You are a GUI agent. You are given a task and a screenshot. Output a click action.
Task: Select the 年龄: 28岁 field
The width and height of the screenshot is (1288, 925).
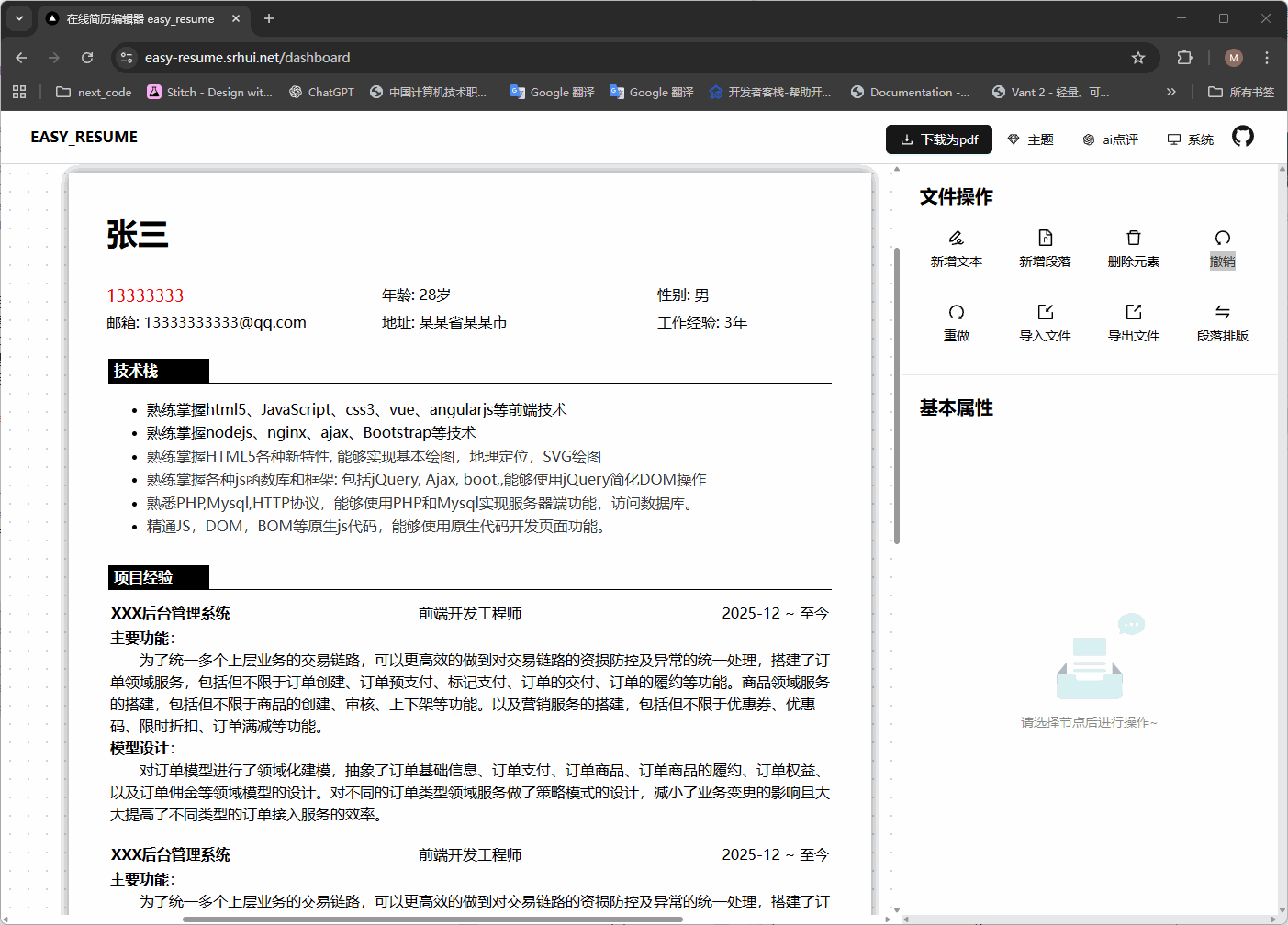[416, 295]
